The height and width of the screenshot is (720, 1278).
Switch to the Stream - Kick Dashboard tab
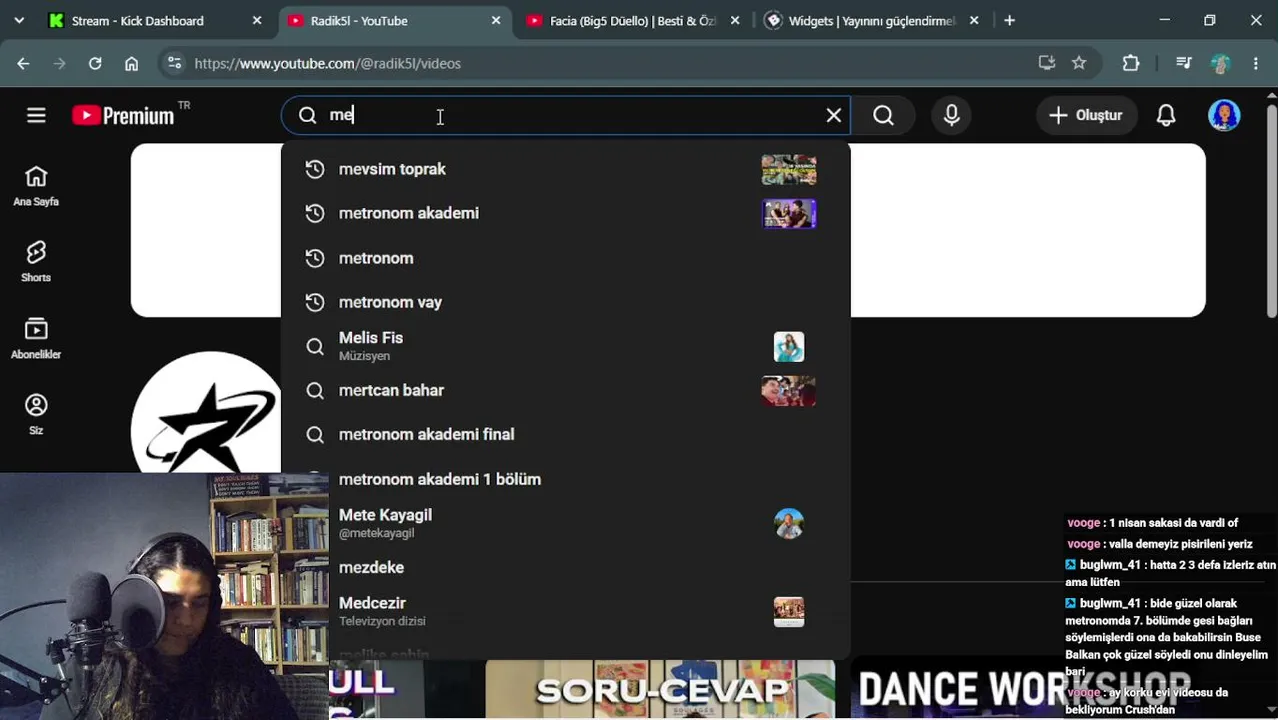click(x=138, y=20)
